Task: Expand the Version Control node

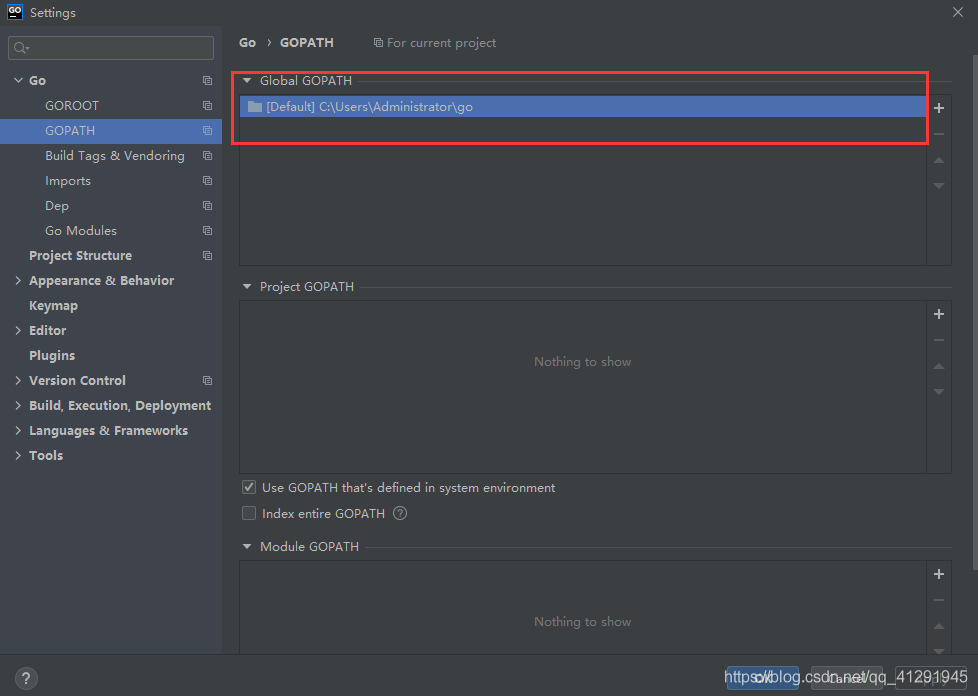Action: click(x=18, y=380)
